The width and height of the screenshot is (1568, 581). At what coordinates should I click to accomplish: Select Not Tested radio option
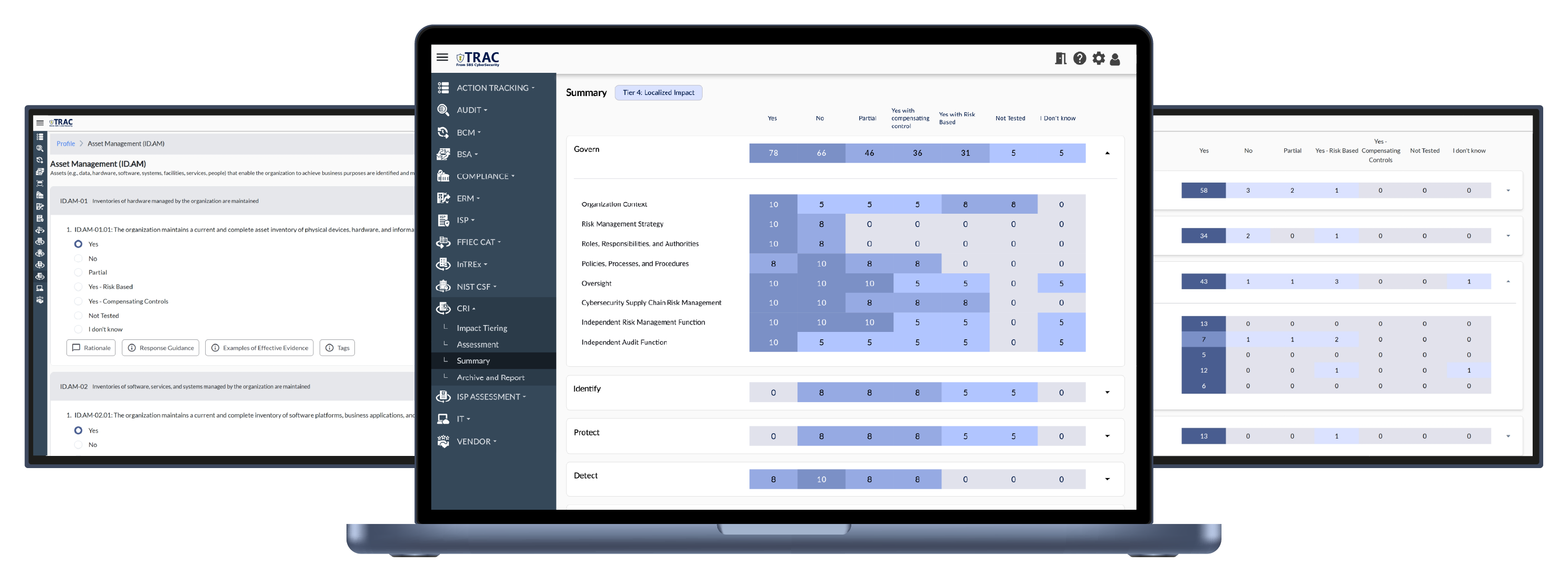[x=78, y=316]
